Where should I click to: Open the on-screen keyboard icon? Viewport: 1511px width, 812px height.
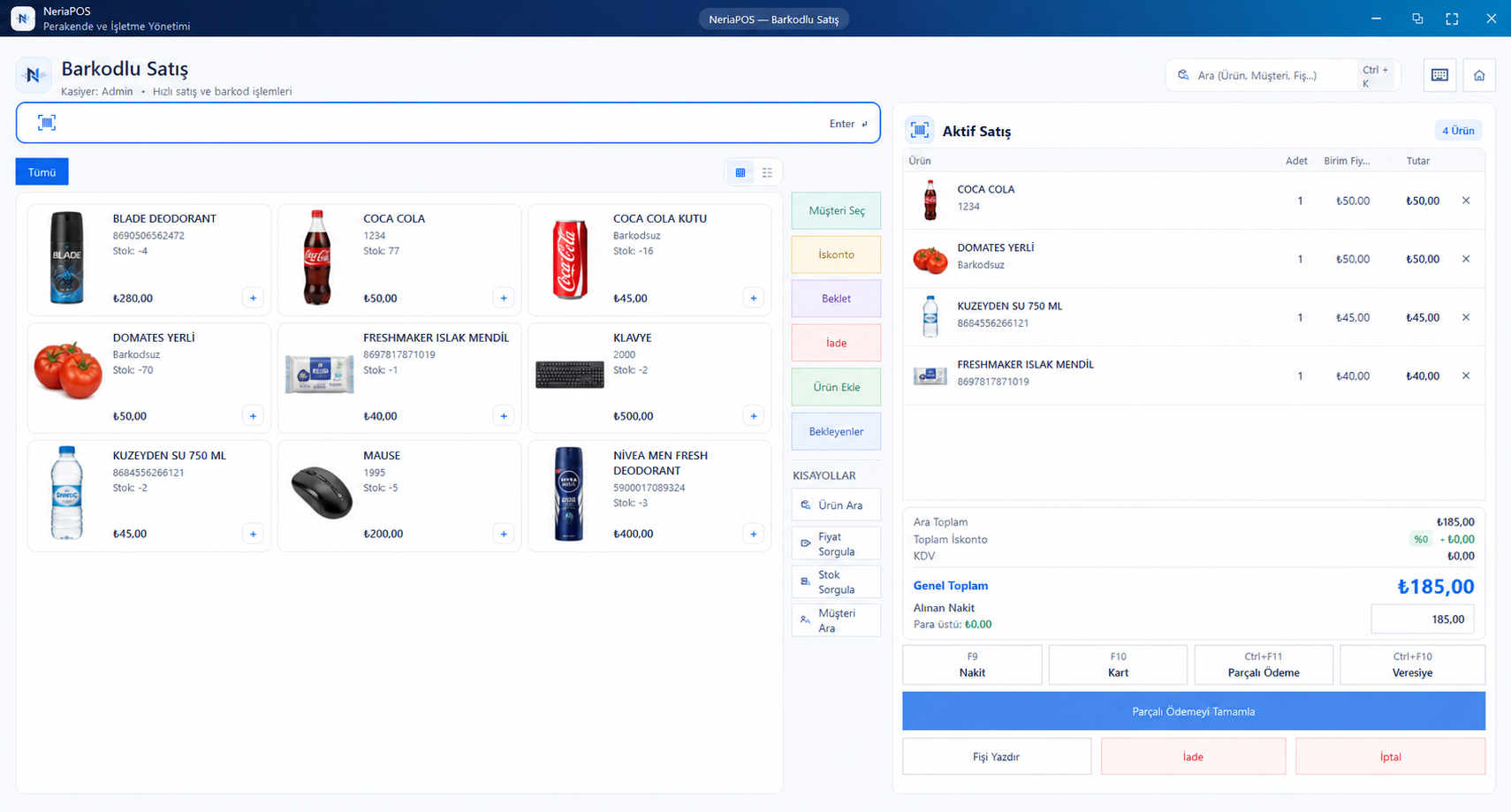(1439, 75)
